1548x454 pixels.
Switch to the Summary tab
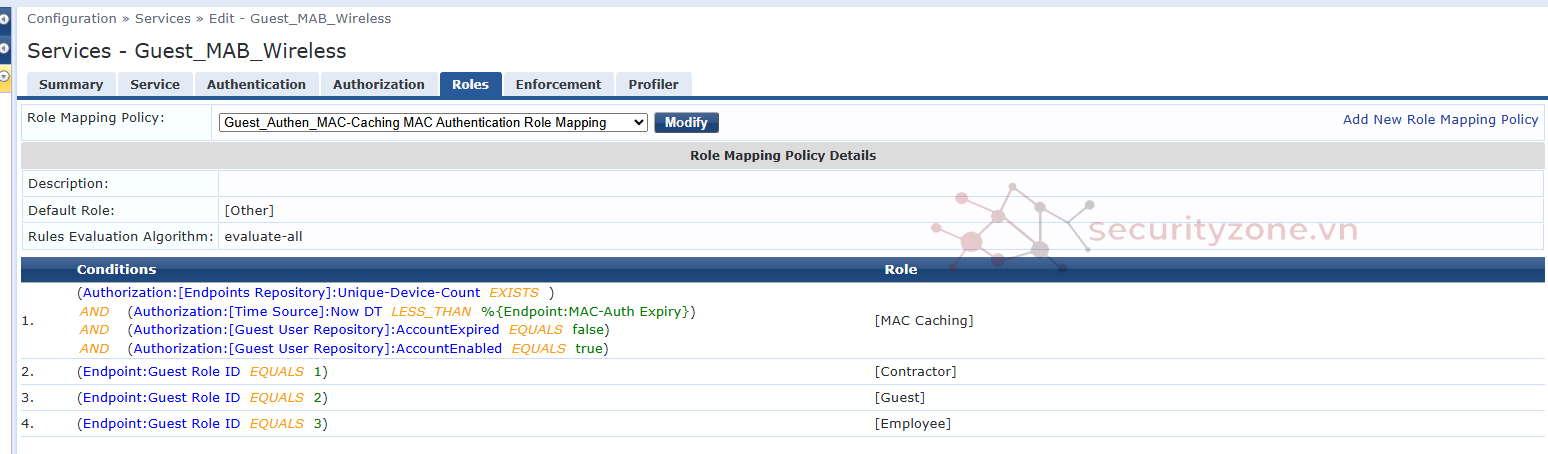tap(70, 85)
